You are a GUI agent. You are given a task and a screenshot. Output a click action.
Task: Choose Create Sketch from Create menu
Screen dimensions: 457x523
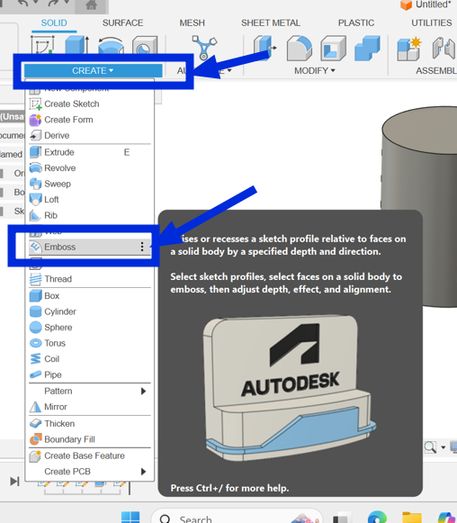[89, 104]
